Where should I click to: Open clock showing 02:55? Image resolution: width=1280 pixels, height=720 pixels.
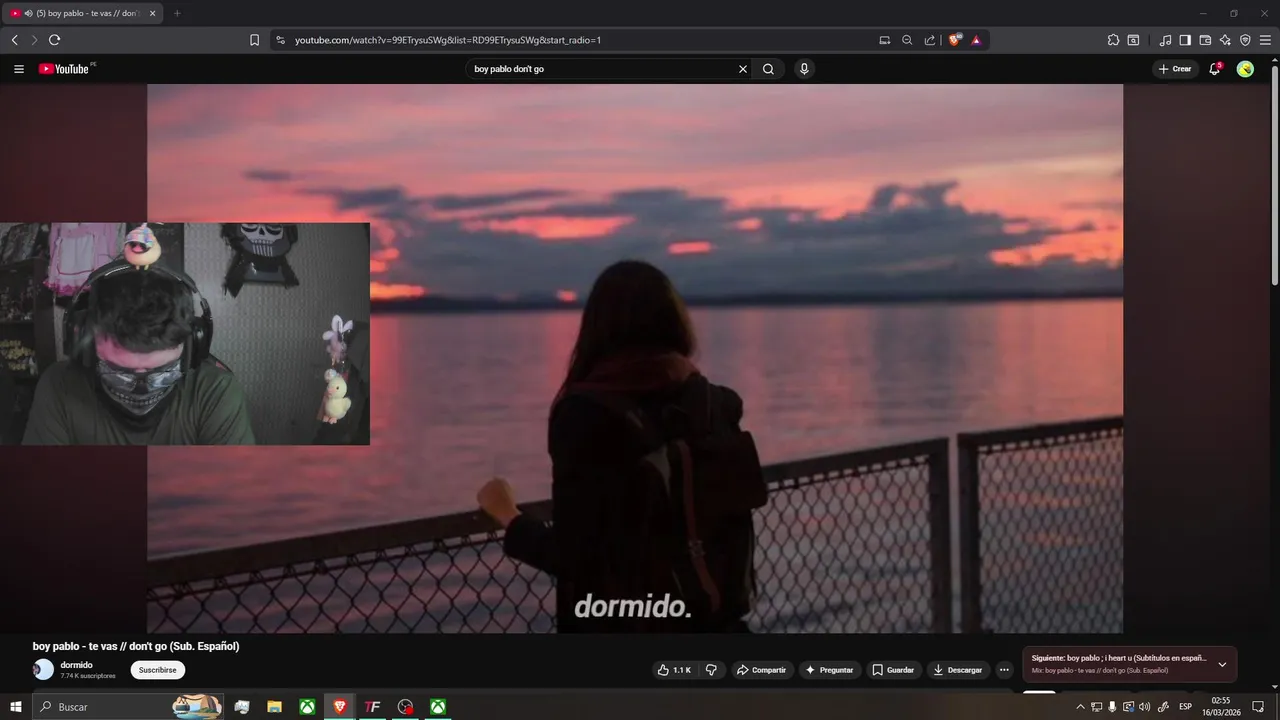[1220, 707]
